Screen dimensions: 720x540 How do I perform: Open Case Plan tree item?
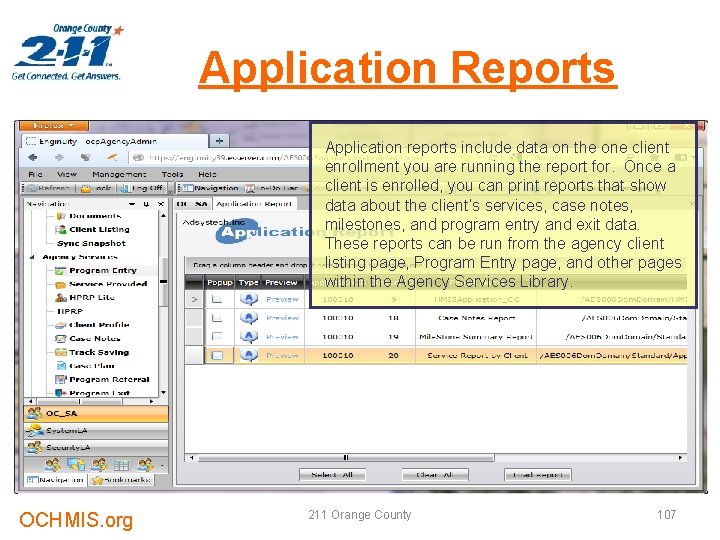click(x=85, y=366)
